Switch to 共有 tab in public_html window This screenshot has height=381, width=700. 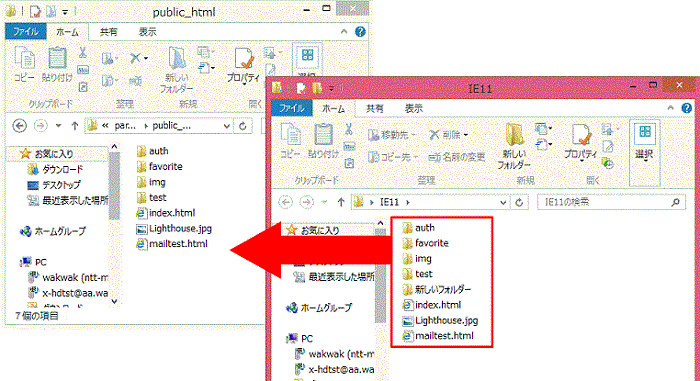[x=108, y=32]
